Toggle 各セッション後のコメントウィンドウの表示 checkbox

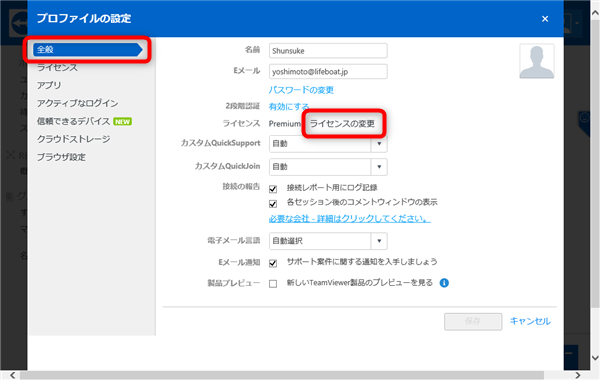pos(273,204)
